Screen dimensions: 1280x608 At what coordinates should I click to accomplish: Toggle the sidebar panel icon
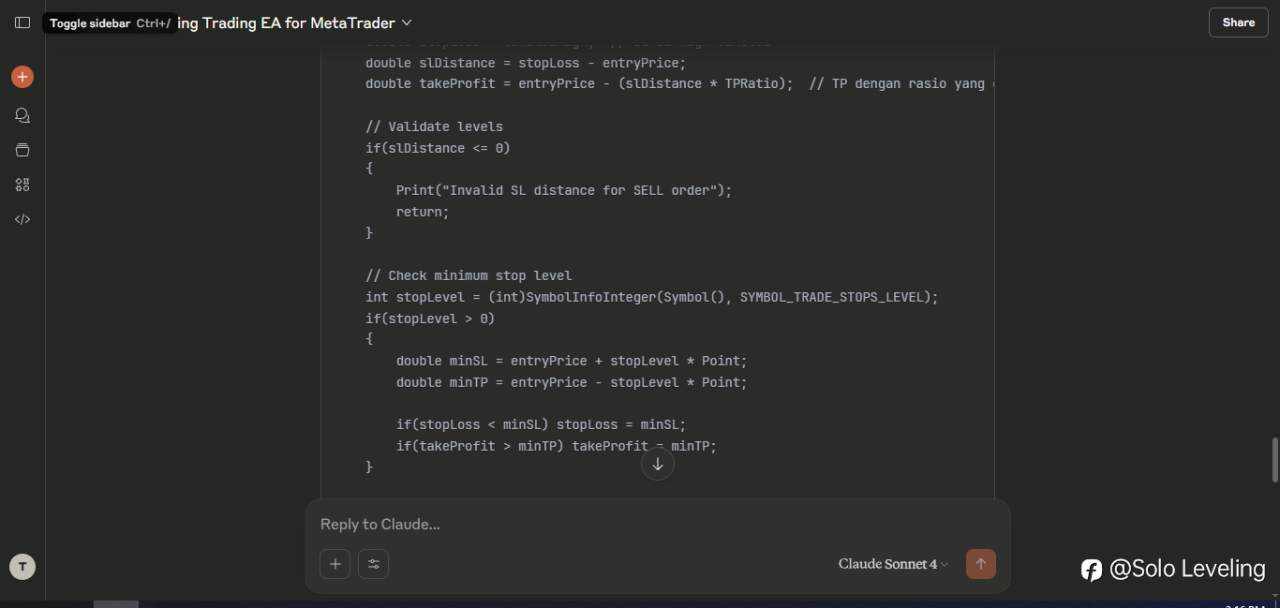(x=22, y=22)
